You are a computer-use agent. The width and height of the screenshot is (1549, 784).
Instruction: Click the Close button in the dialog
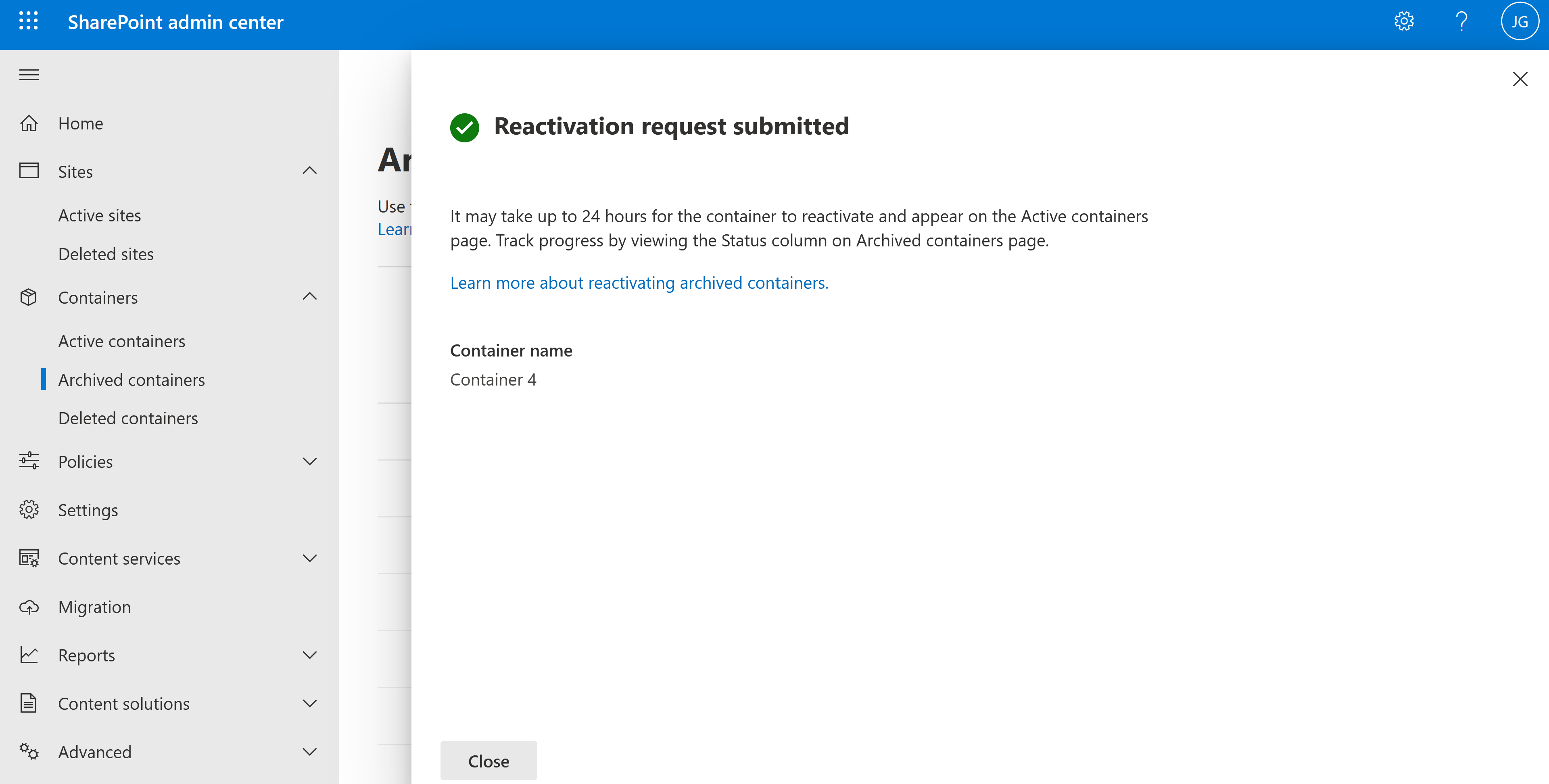pyautogui.click(x=488, y=761)
